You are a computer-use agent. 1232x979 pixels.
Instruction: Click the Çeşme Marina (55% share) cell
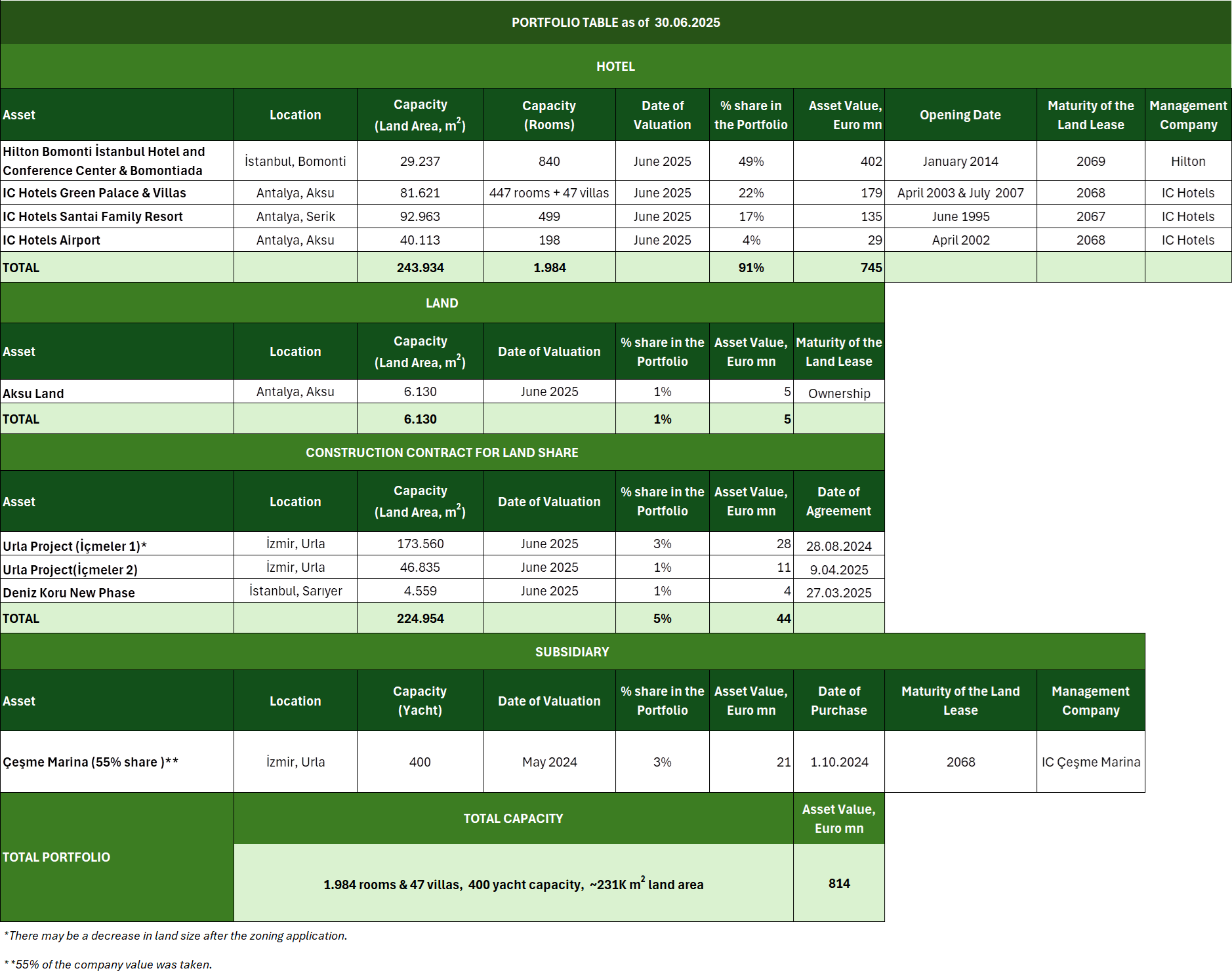[117, 762]
